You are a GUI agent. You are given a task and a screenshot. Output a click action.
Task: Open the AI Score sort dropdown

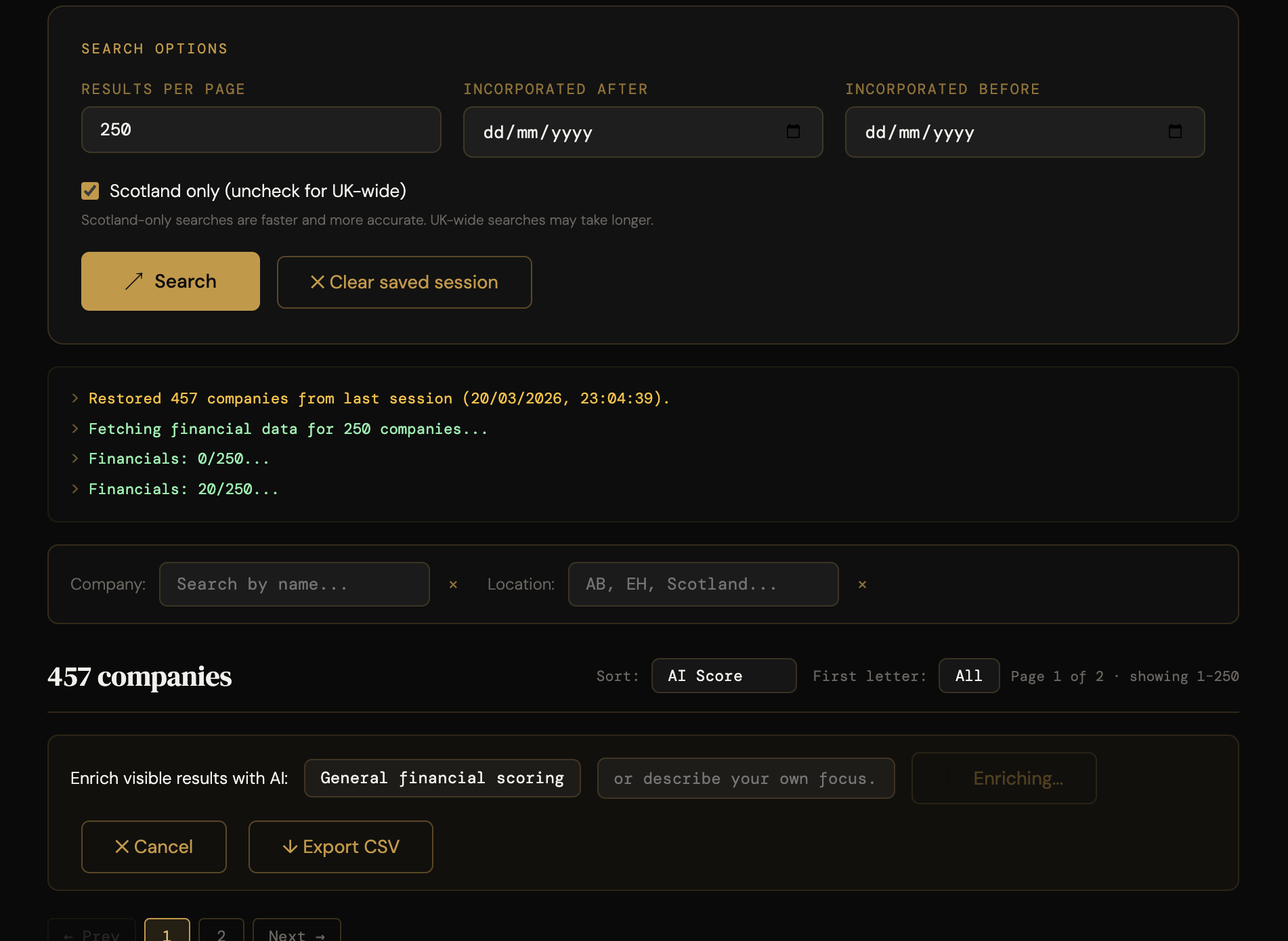click(723, 675)
